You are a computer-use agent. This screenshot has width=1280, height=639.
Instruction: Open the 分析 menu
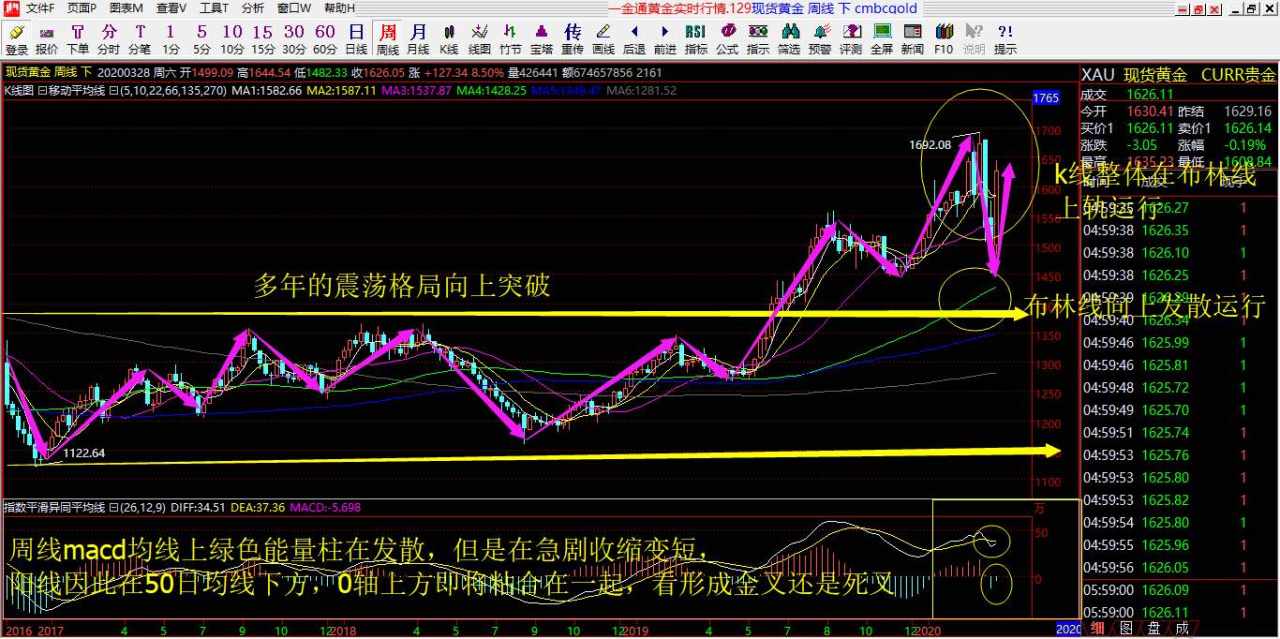point(253,7)
